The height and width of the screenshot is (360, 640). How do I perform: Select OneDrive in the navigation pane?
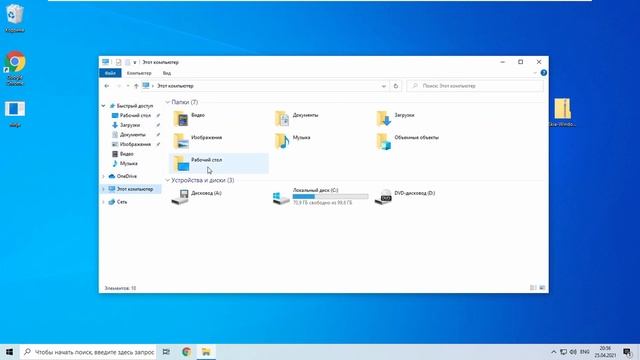[x=123, y=176]
